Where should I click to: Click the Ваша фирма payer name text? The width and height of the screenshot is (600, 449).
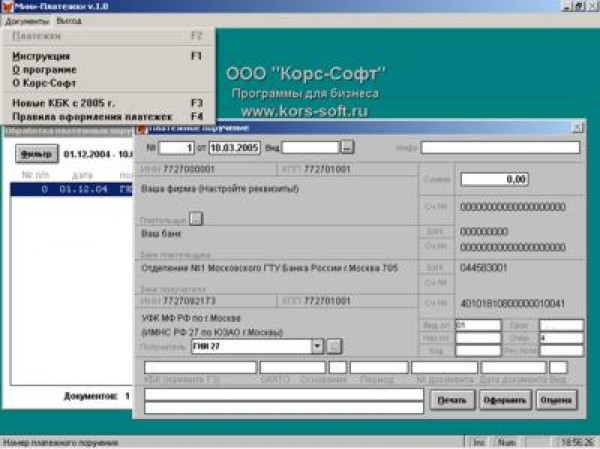point(220,189)
